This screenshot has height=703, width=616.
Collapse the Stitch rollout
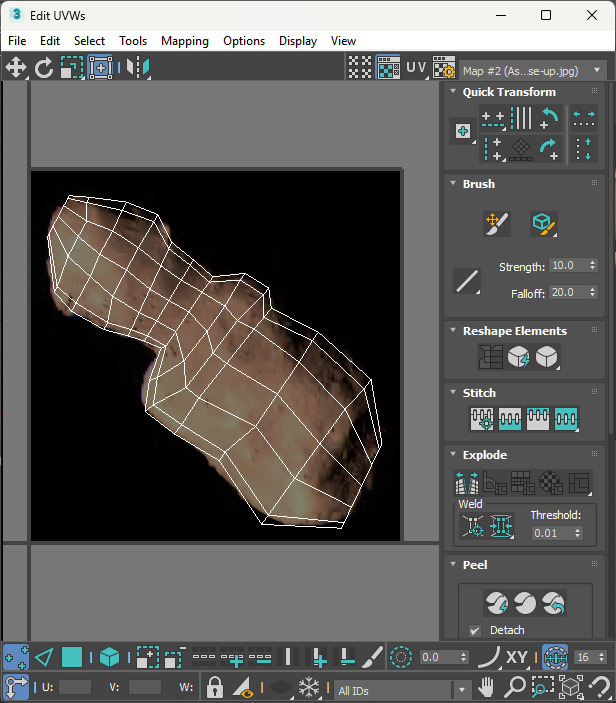click(453, 392)
